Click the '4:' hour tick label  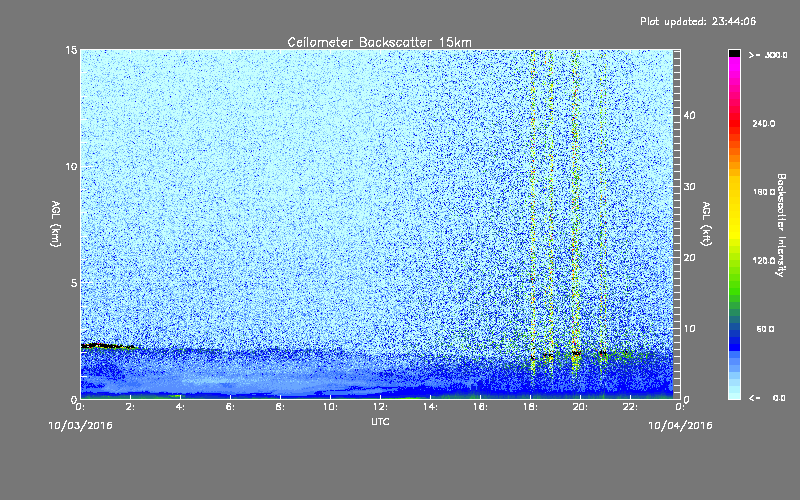click(x=181, y=407)
